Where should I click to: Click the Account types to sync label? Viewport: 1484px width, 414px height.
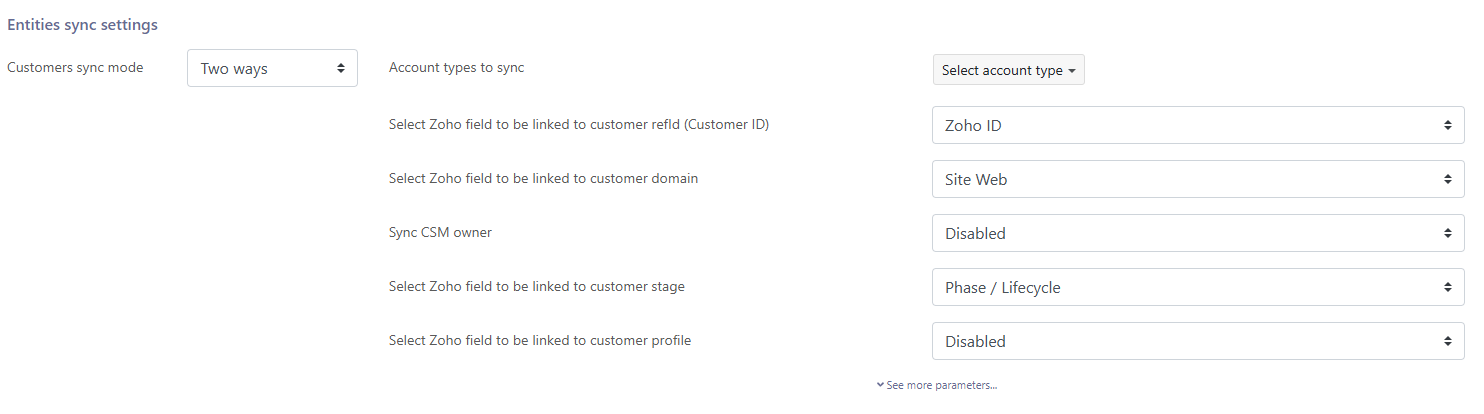pyautogui.click(x=456, y=68)
